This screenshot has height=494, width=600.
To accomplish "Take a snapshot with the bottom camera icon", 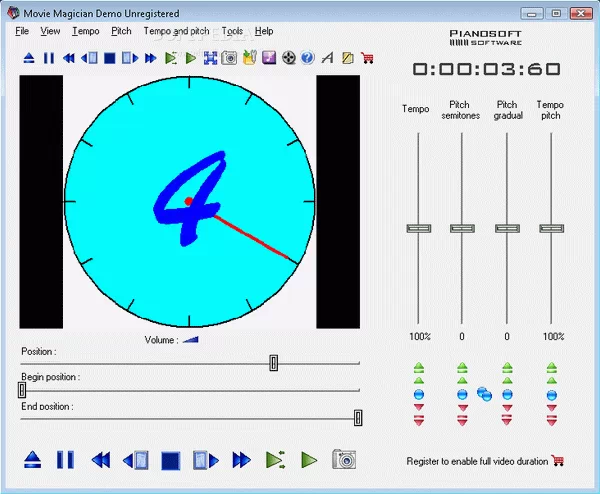I will (x=344, y=460).
